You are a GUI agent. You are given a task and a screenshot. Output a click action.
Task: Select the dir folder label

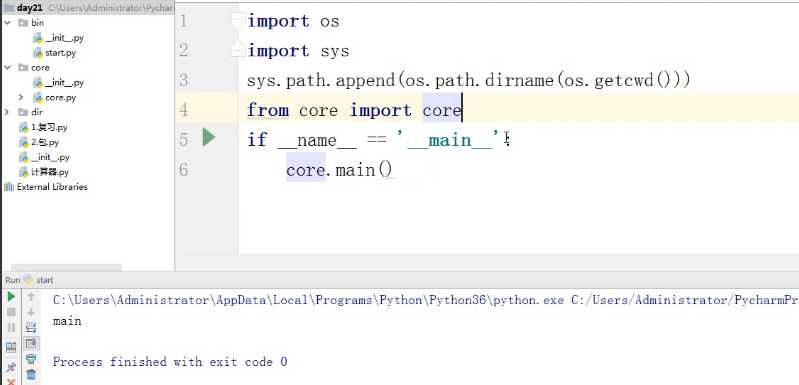click(x=37, y=112)
